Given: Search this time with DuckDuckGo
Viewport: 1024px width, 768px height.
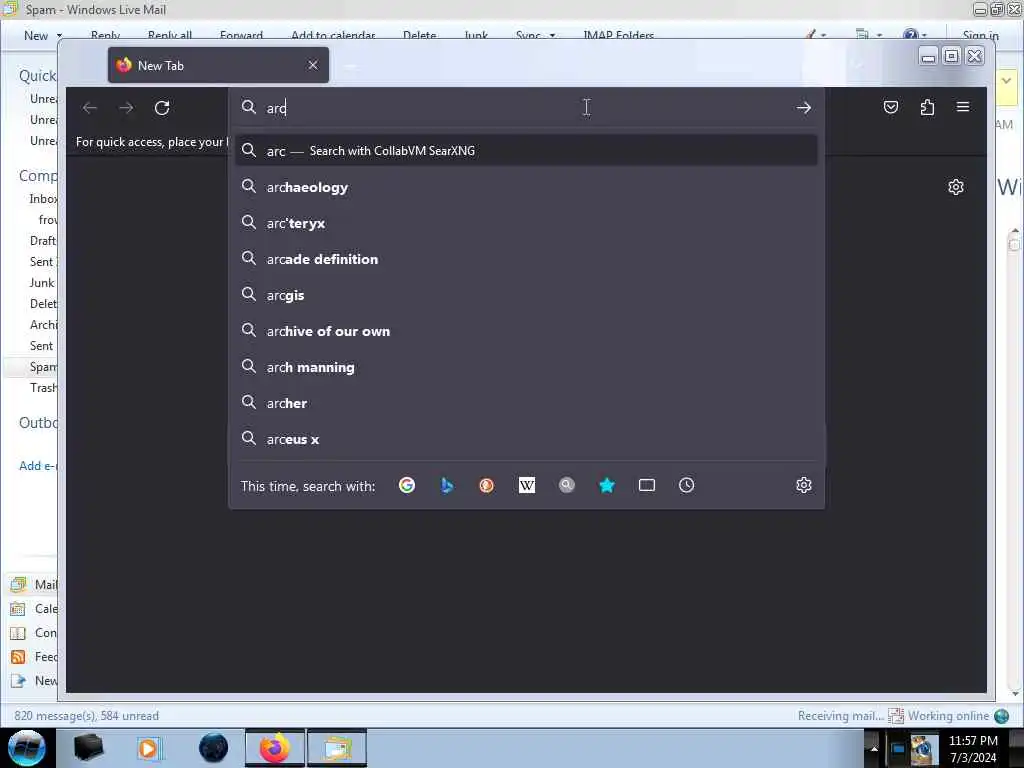Looking at the screenshot, I should 487,485.
